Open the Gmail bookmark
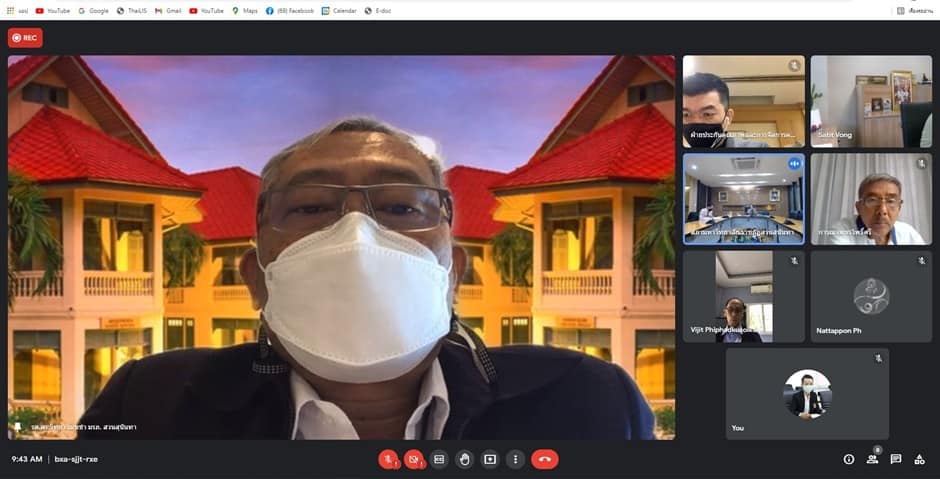The height and width of the screenshot is (479, 940). click(168, 10)
